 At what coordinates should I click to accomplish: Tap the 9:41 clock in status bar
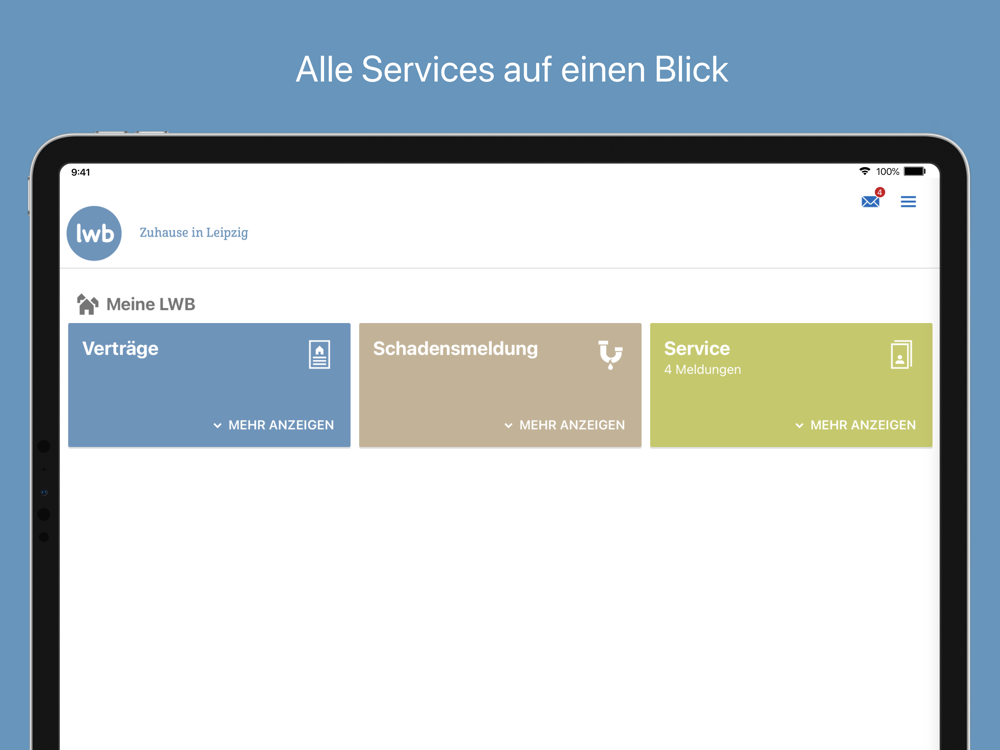pos(80,172)
